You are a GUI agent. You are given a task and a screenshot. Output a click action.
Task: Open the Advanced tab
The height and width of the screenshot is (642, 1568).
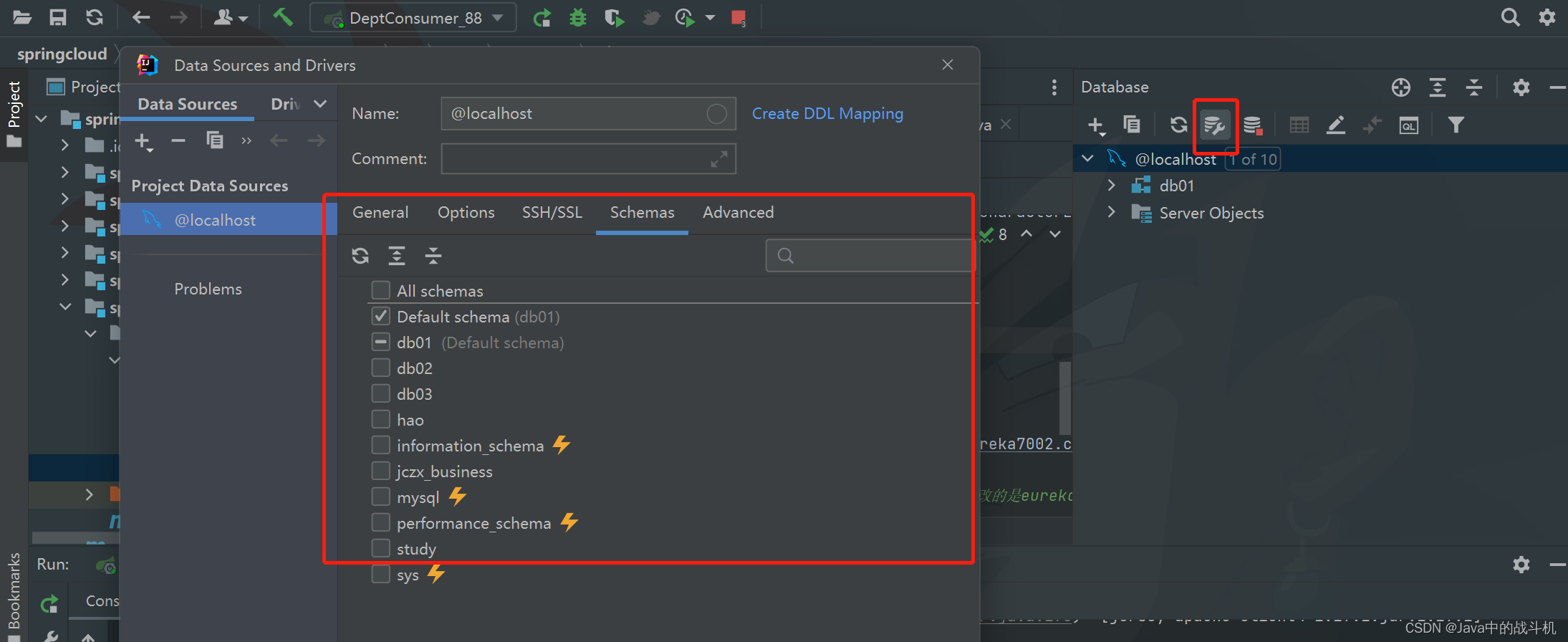[738, 212]
